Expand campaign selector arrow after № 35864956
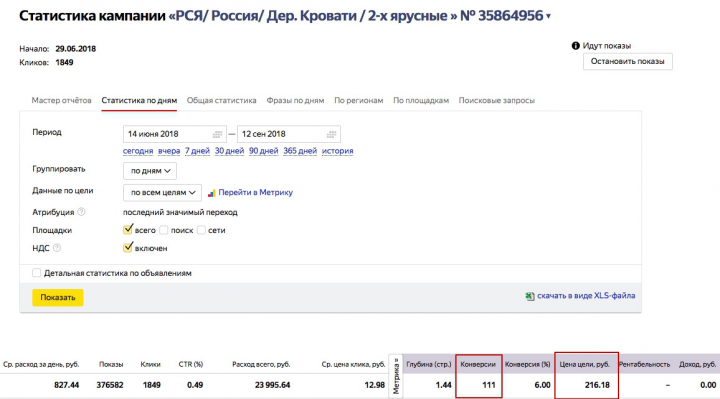The image size is (720, 399). [548, 17]
